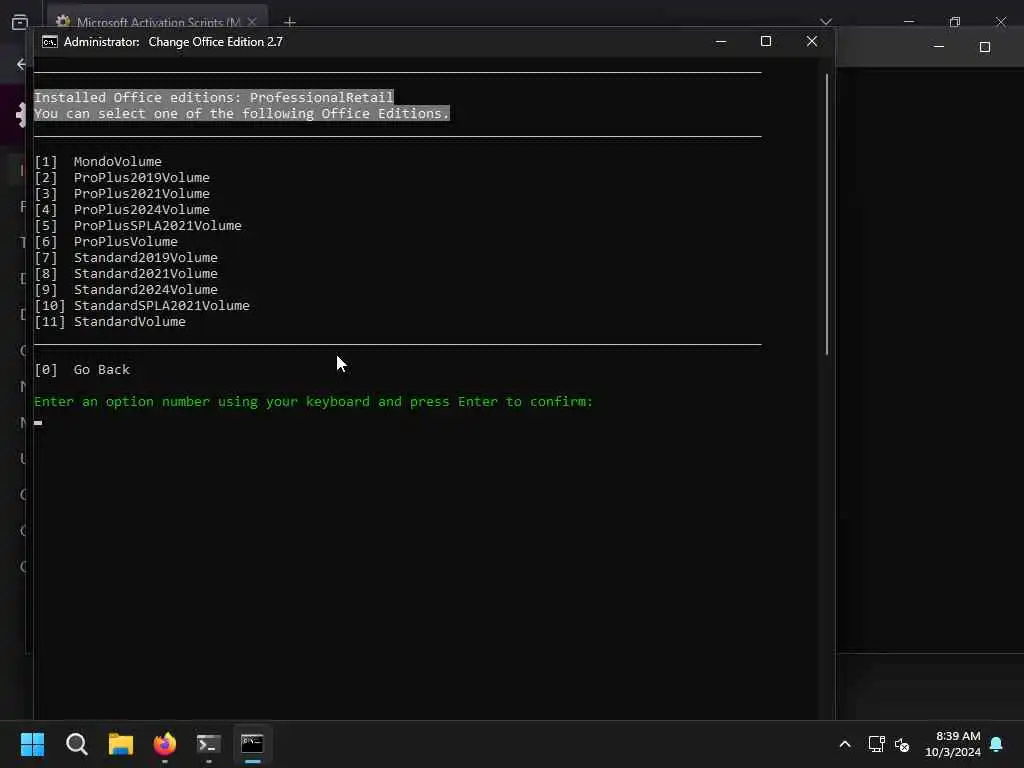Click ProPlusSPLA2021Volume option text
Image resolution: width=1024 pixels, height=768 pixels.
157,225
